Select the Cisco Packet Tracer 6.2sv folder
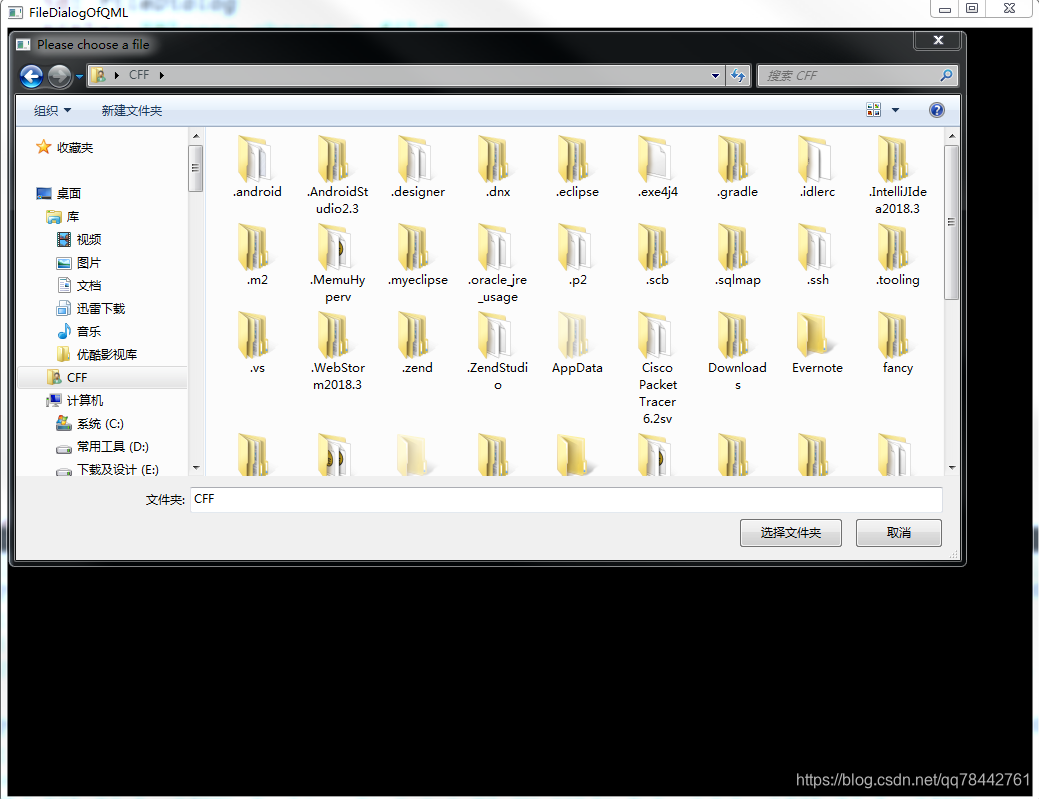1039x799 pixels. [x=657, y=368]
